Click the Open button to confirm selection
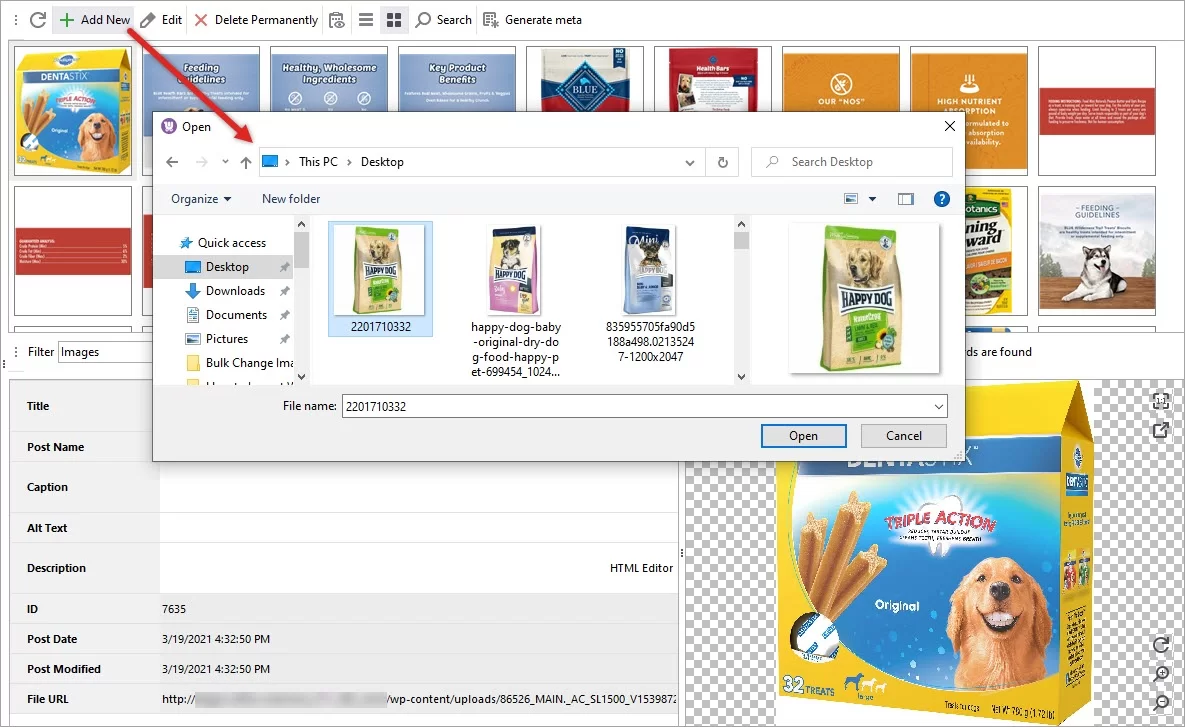This screenshot has height=727, width=1185. pyautogui.click(x=803, y=435)
